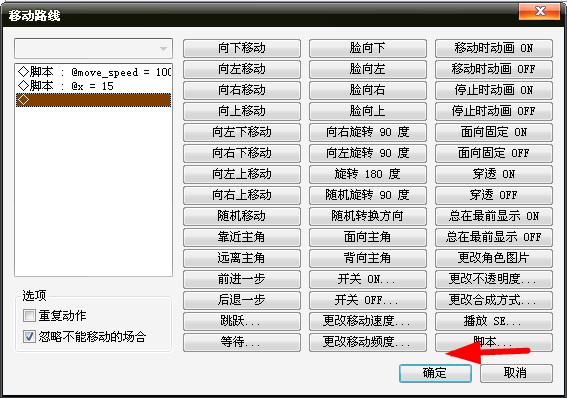The image size is (567, 398).
Task: Select the highlighted empty command row
Action: point(93,100)
